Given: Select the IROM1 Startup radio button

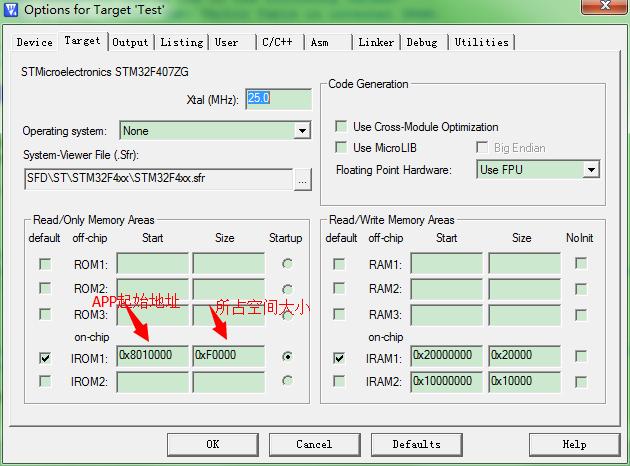Looking at the screenshot, I should [287, 356].
